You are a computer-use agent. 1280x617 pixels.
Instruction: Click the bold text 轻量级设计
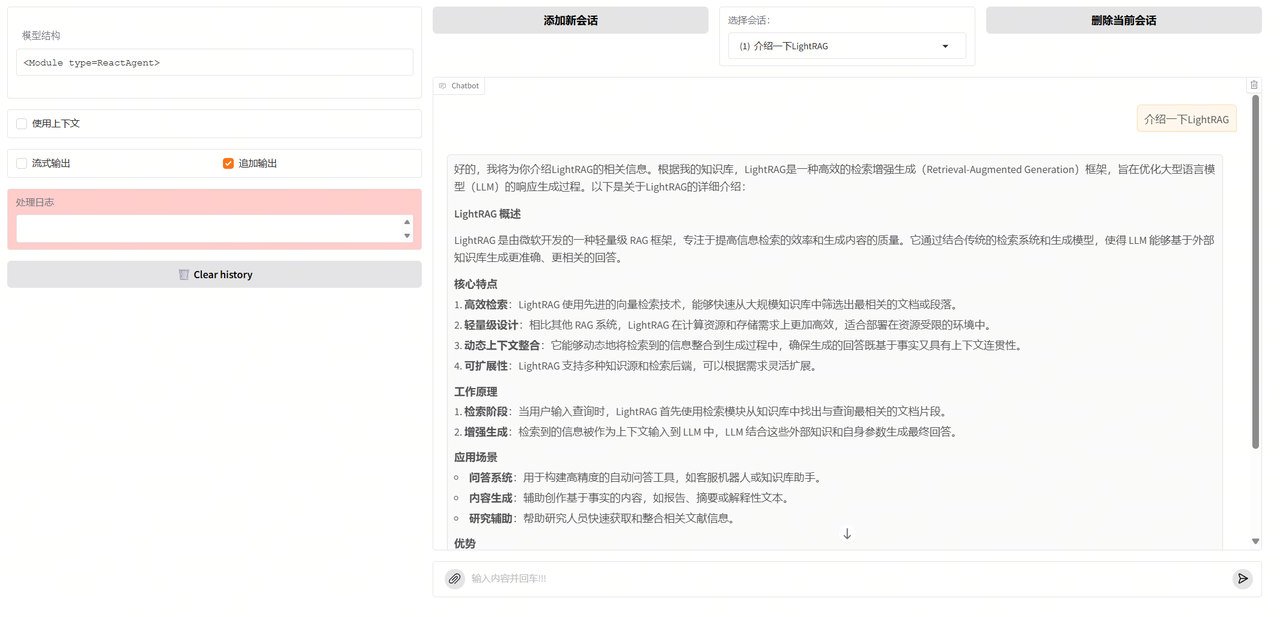coord(491,325)
